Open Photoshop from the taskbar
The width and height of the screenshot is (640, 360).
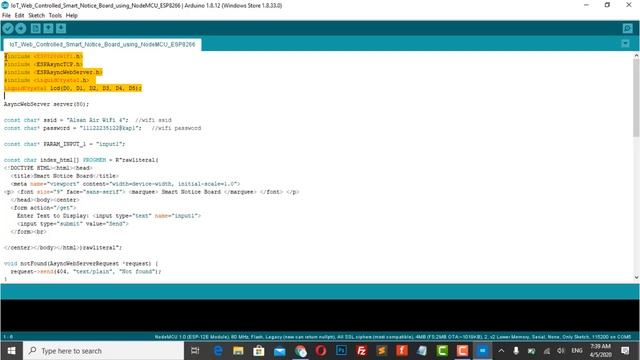click(341, 351)
